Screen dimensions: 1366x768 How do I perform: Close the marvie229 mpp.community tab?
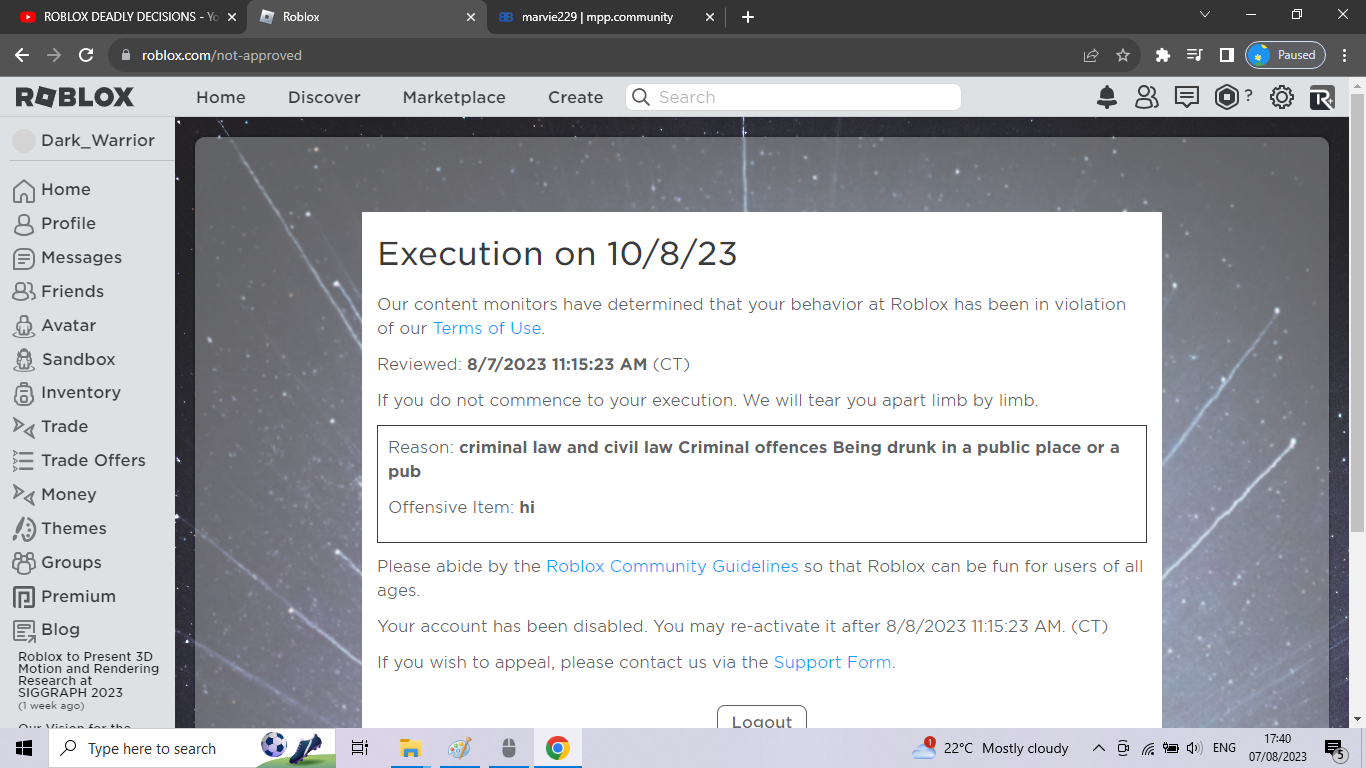(x=710, y=17)
